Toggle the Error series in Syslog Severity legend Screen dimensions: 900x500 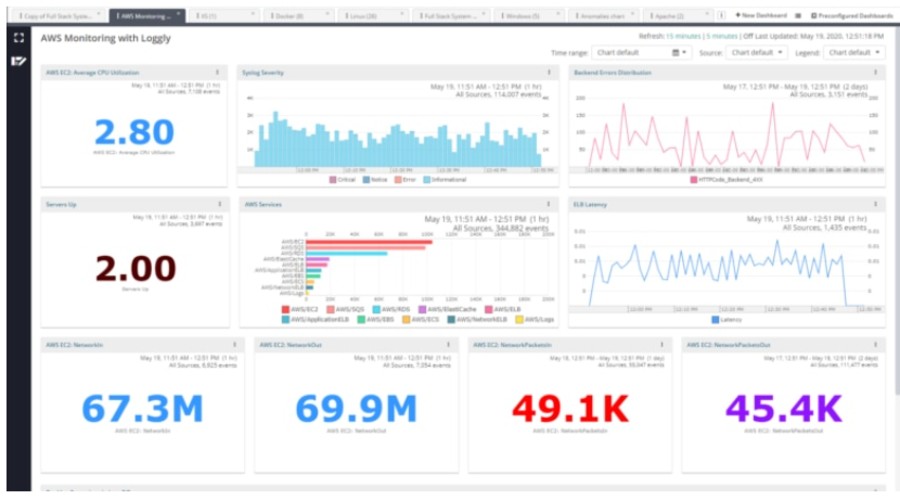tap(405, 180)
